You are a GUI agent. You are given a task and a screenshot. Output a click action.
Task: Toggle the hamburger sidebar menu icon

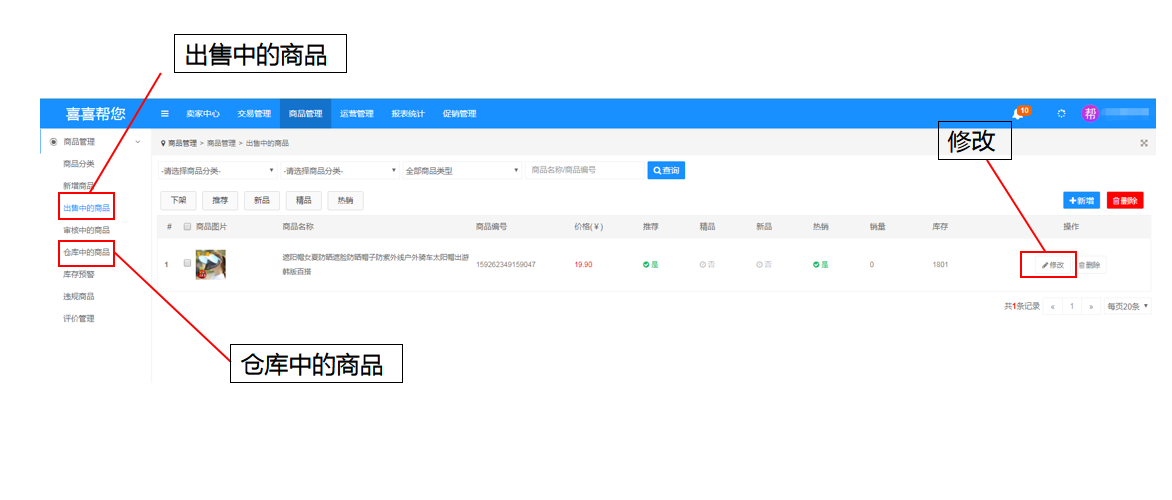pos(165,114)
